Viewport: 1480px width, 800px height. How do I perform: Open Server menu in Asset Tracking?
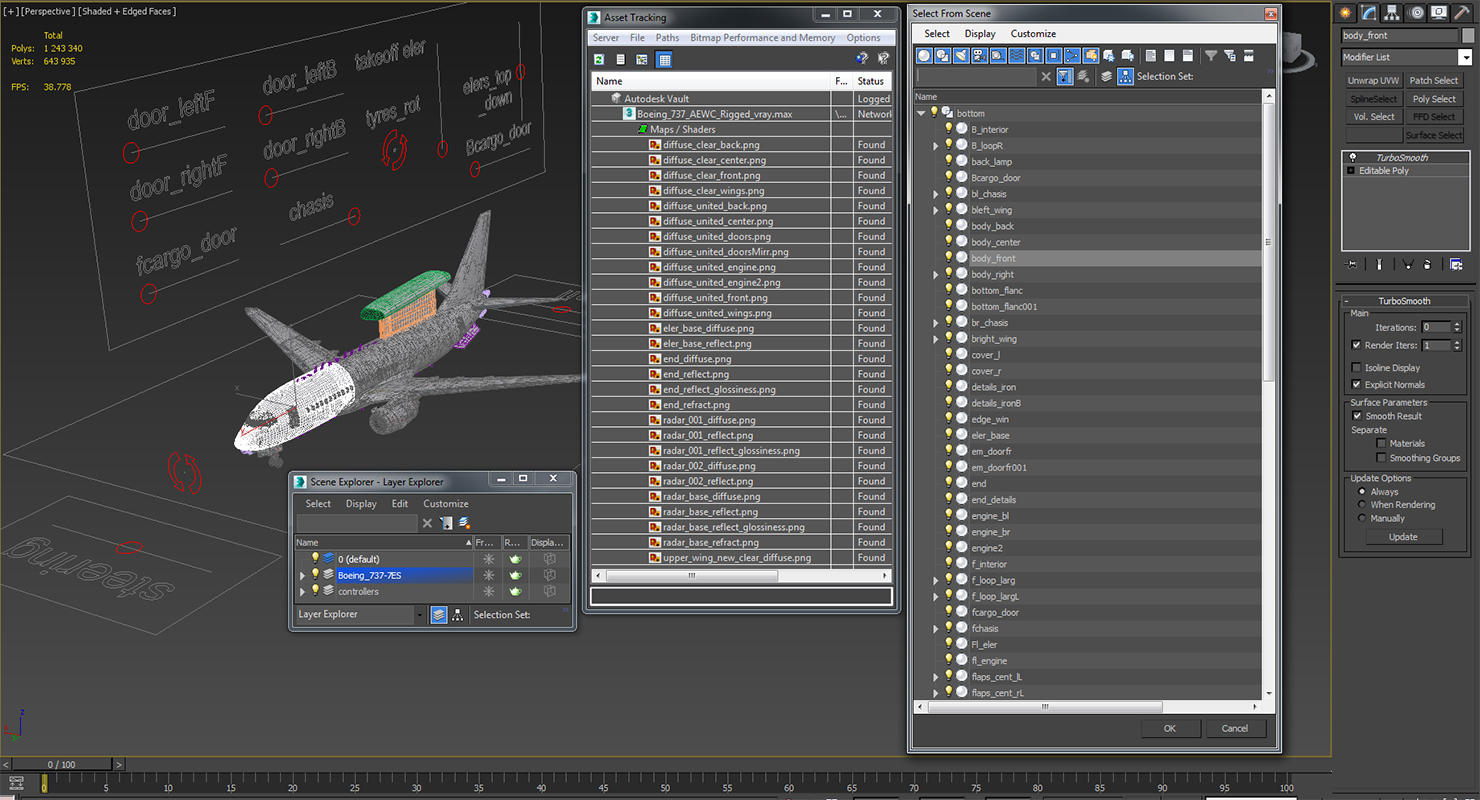click(606, 38)
